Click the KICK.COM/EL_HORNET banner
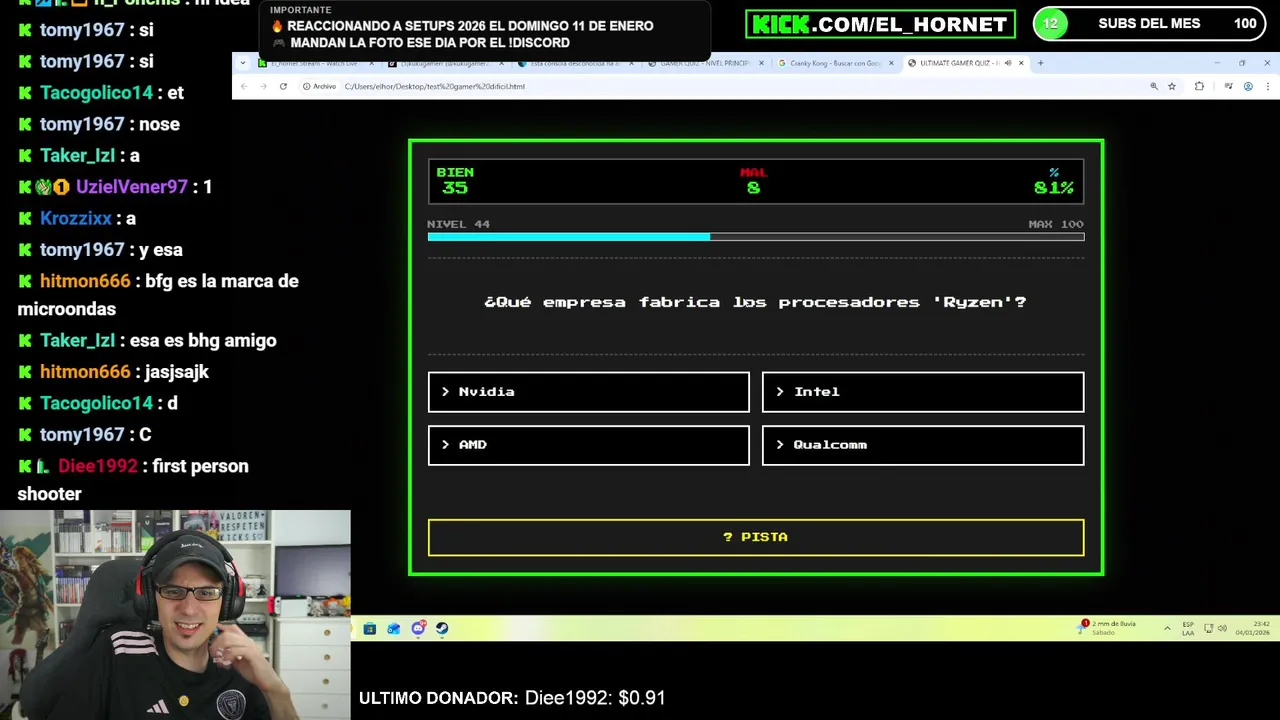 [x=880, y=24]
